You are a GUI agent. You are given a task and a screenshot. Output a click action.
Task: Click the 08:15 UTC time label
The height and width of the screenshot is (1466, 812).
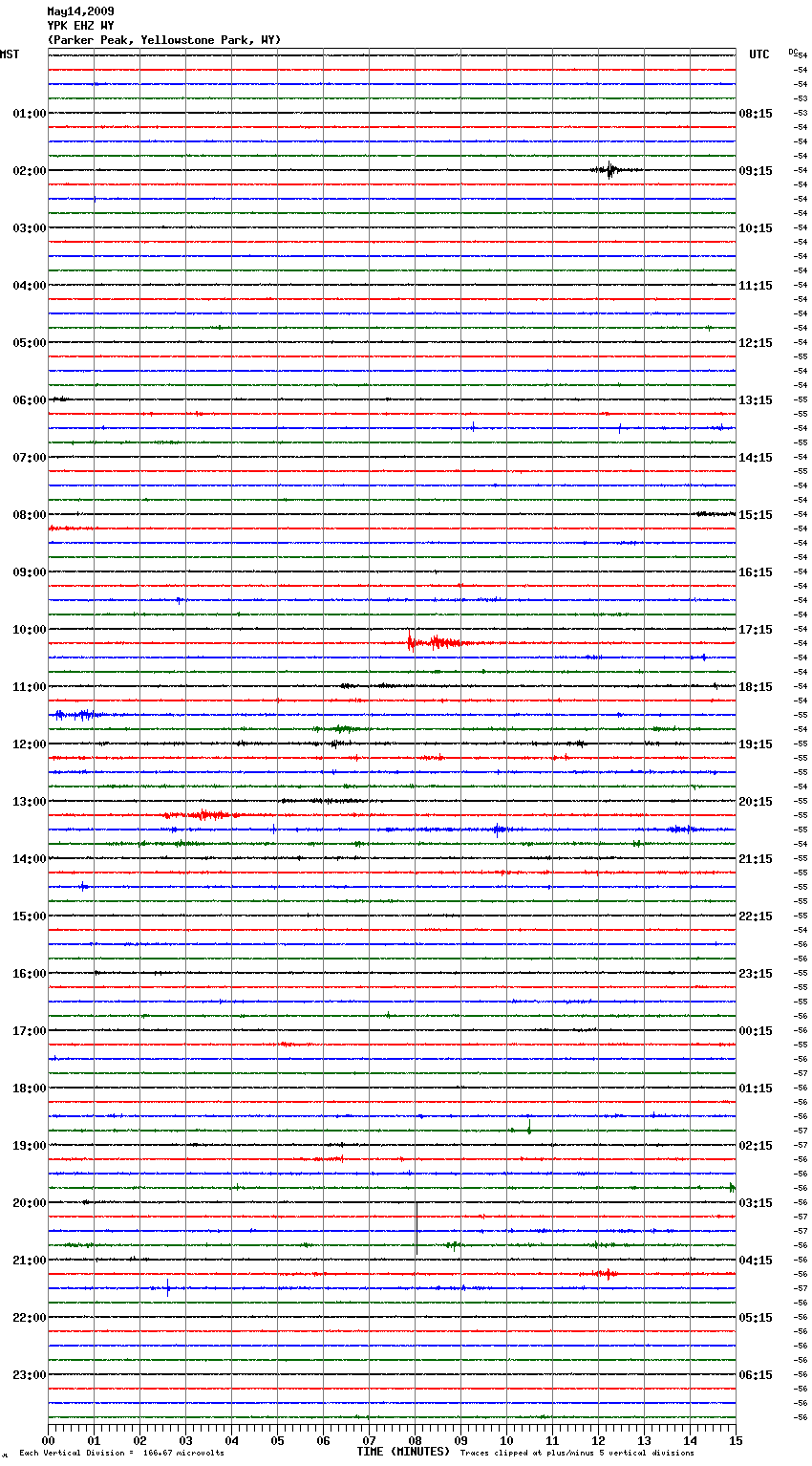pos(756,114)
